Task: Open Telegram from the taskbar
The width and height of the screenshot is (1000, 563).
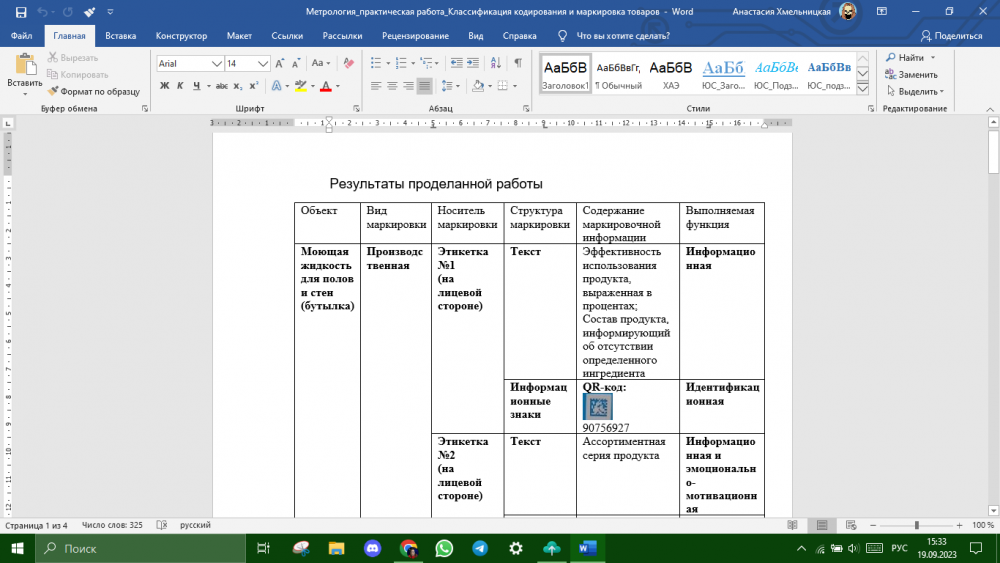Action: [x=480, y=548]
